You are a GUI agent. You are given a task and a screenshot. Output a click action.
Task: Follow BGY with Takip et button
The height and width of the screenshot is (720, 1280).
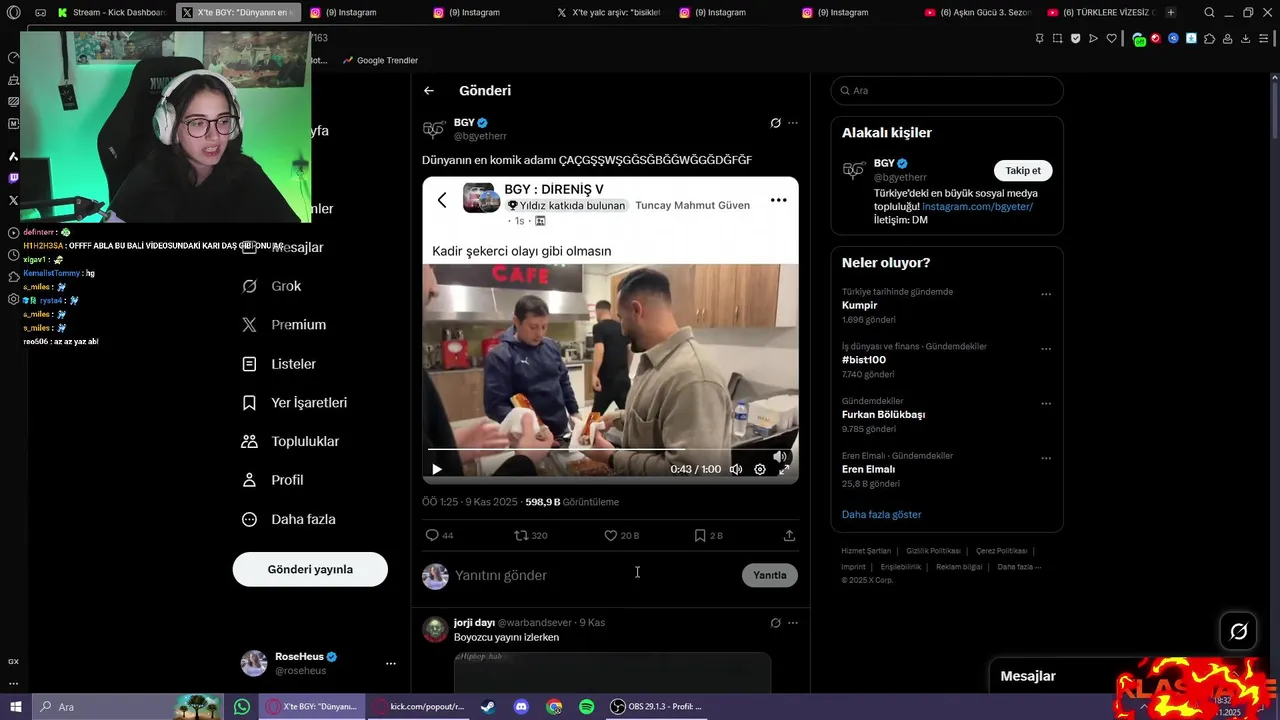(x=1023, y=171)
